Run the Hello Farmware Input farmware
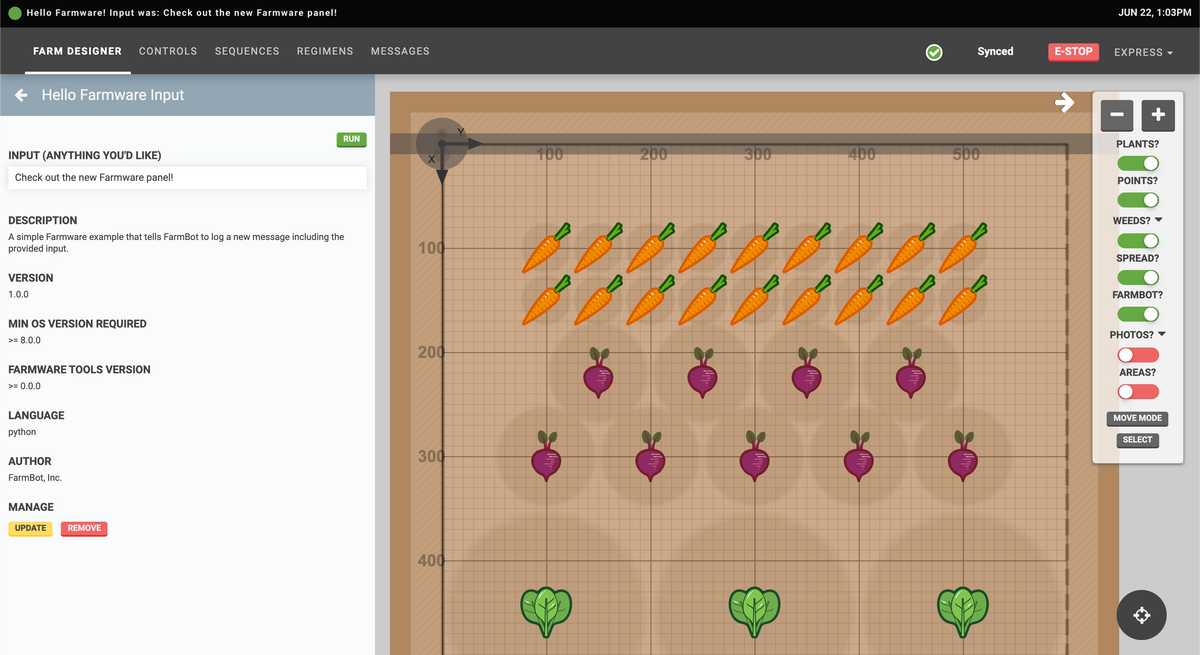 351,139
